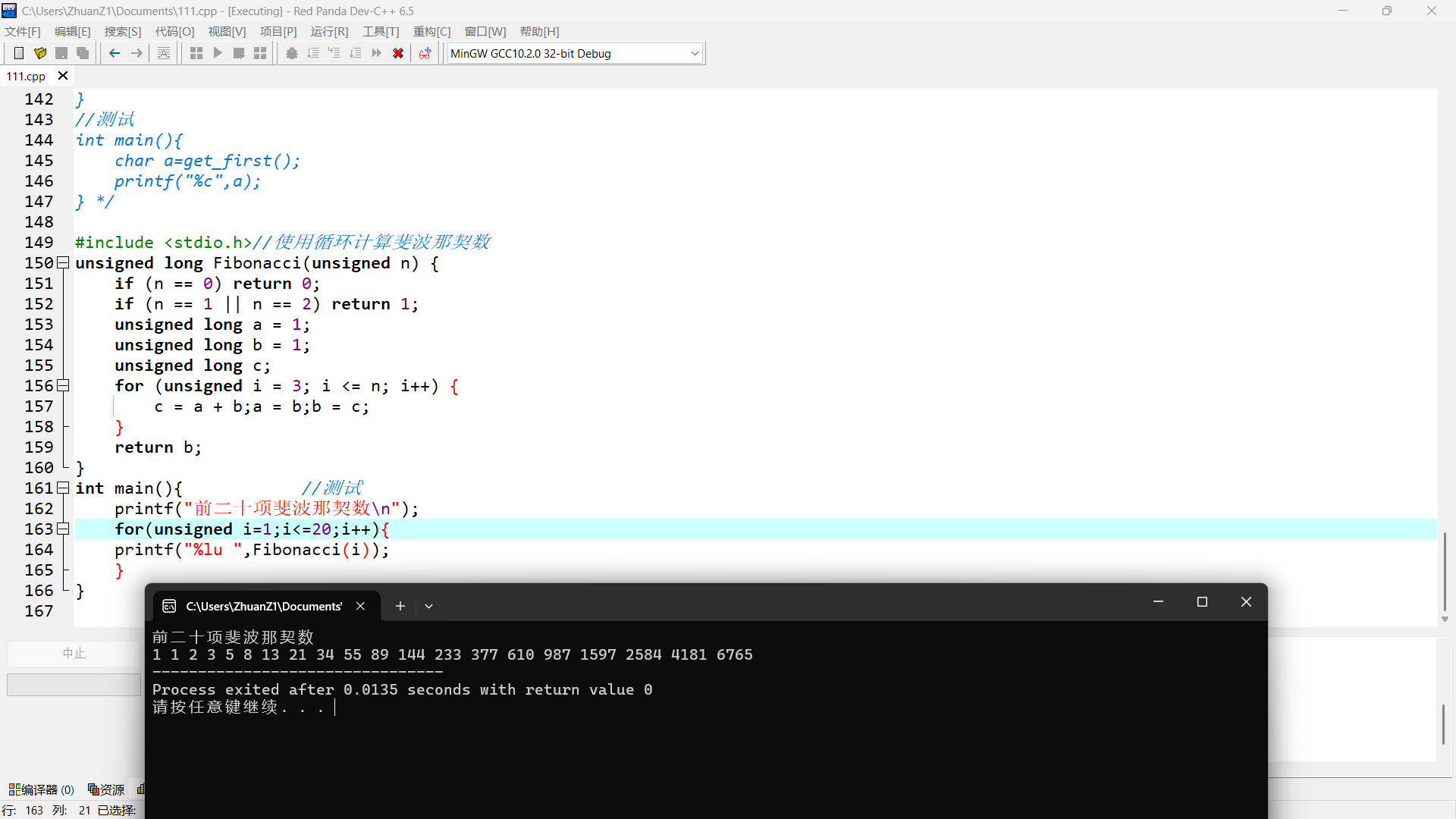Add a new terminal tab with plus button
Screen dimensions: 1456x819
click(x=400, y=606)
